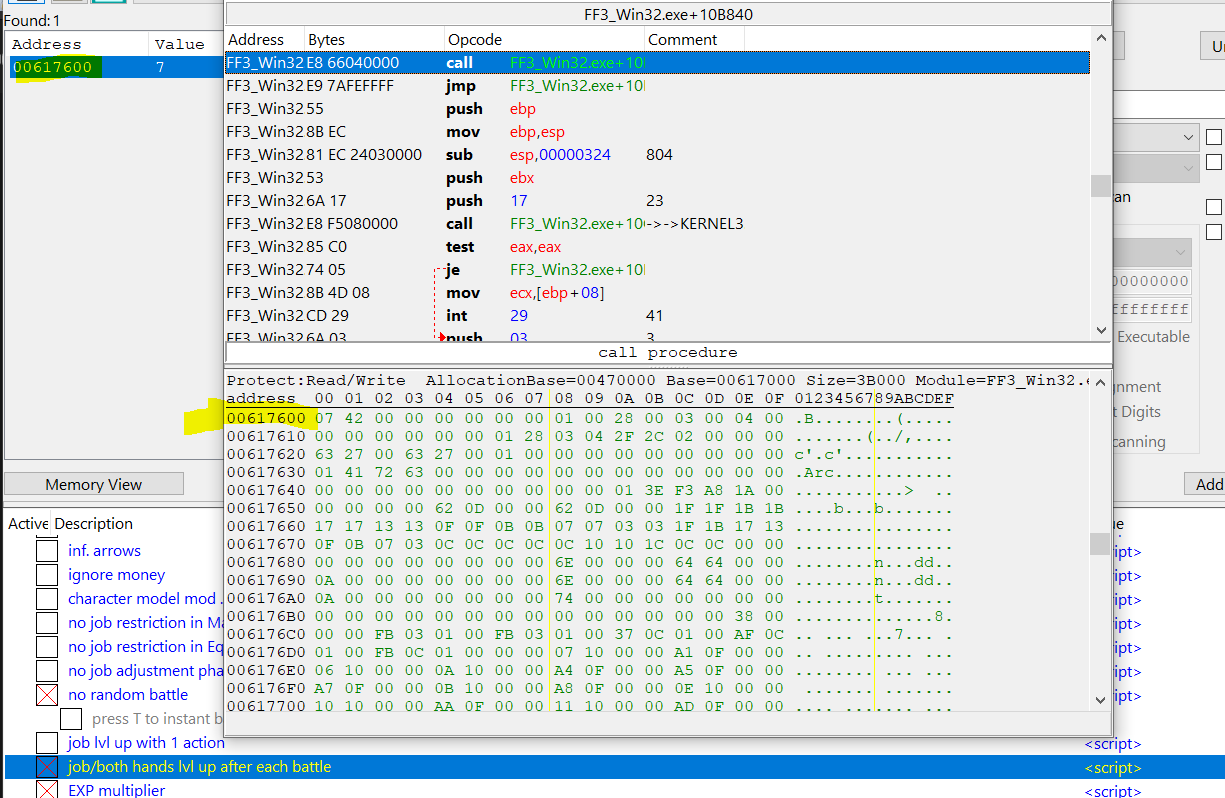Select the 'mov ebp,esp' instruction row
This screenshot has height=798, width=1225.
click(657, 132)
